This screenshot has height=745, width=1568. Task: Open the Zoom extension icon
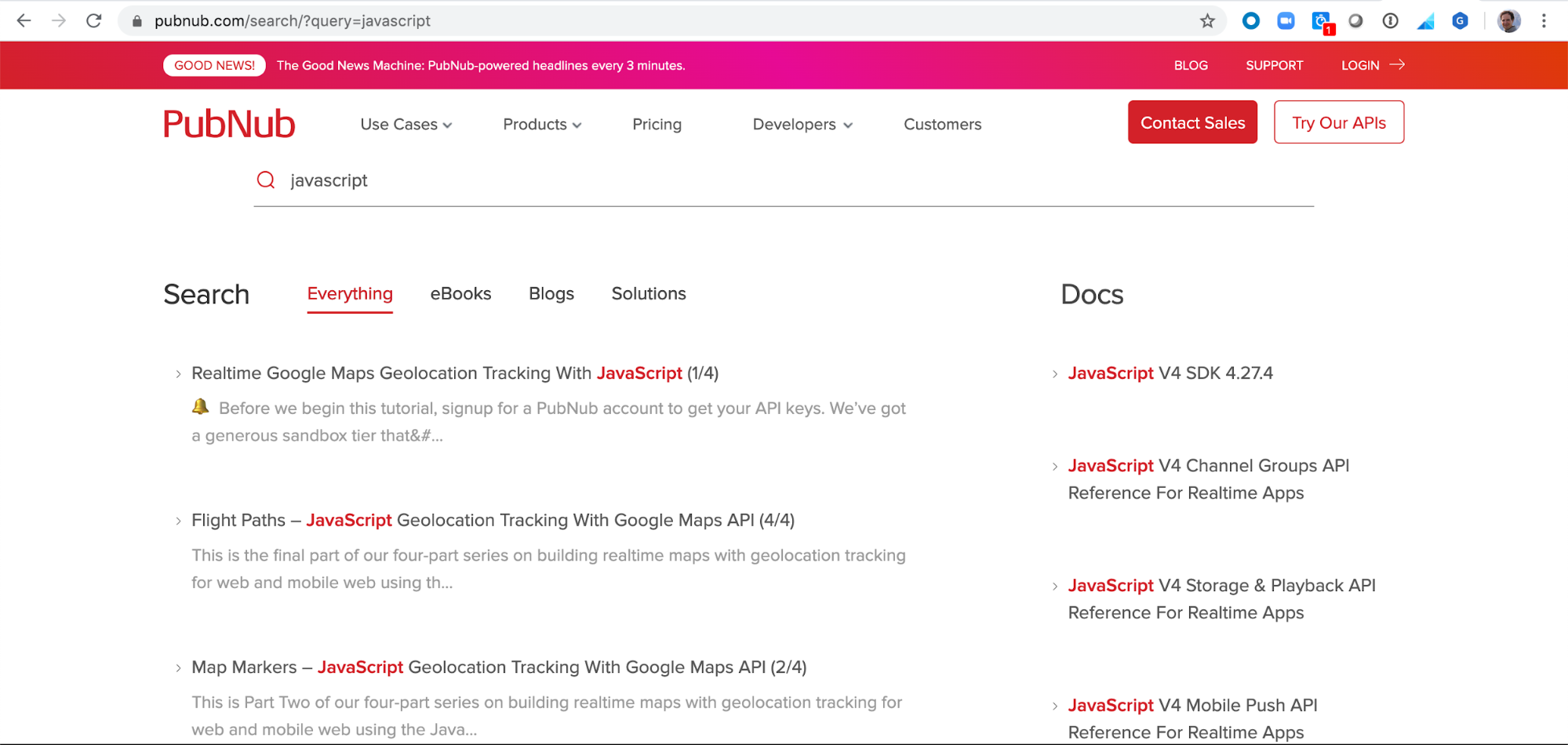tap(1286, 21)
